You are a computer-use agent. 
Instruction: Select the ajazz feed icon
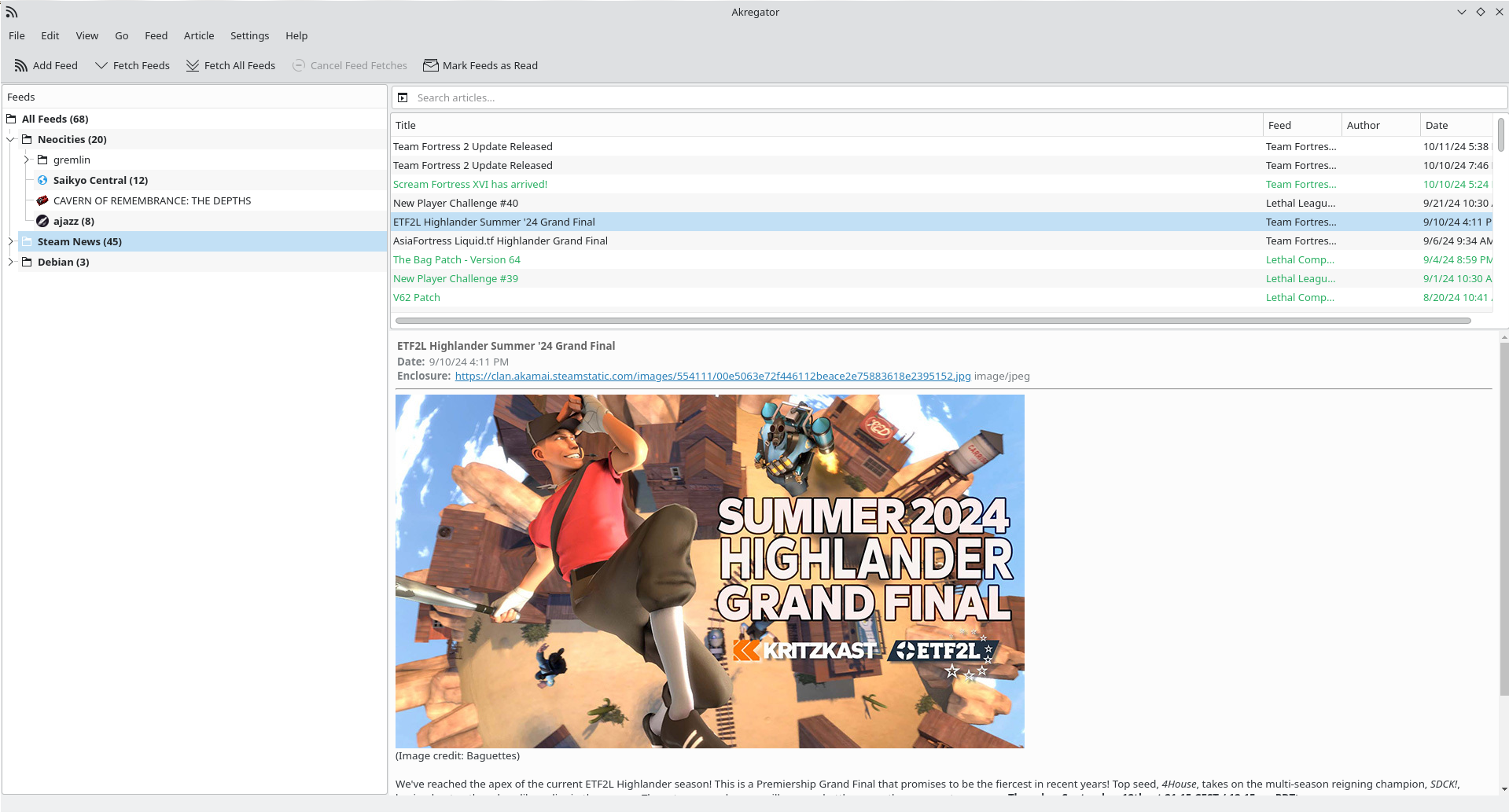click(x=42, y=222)
